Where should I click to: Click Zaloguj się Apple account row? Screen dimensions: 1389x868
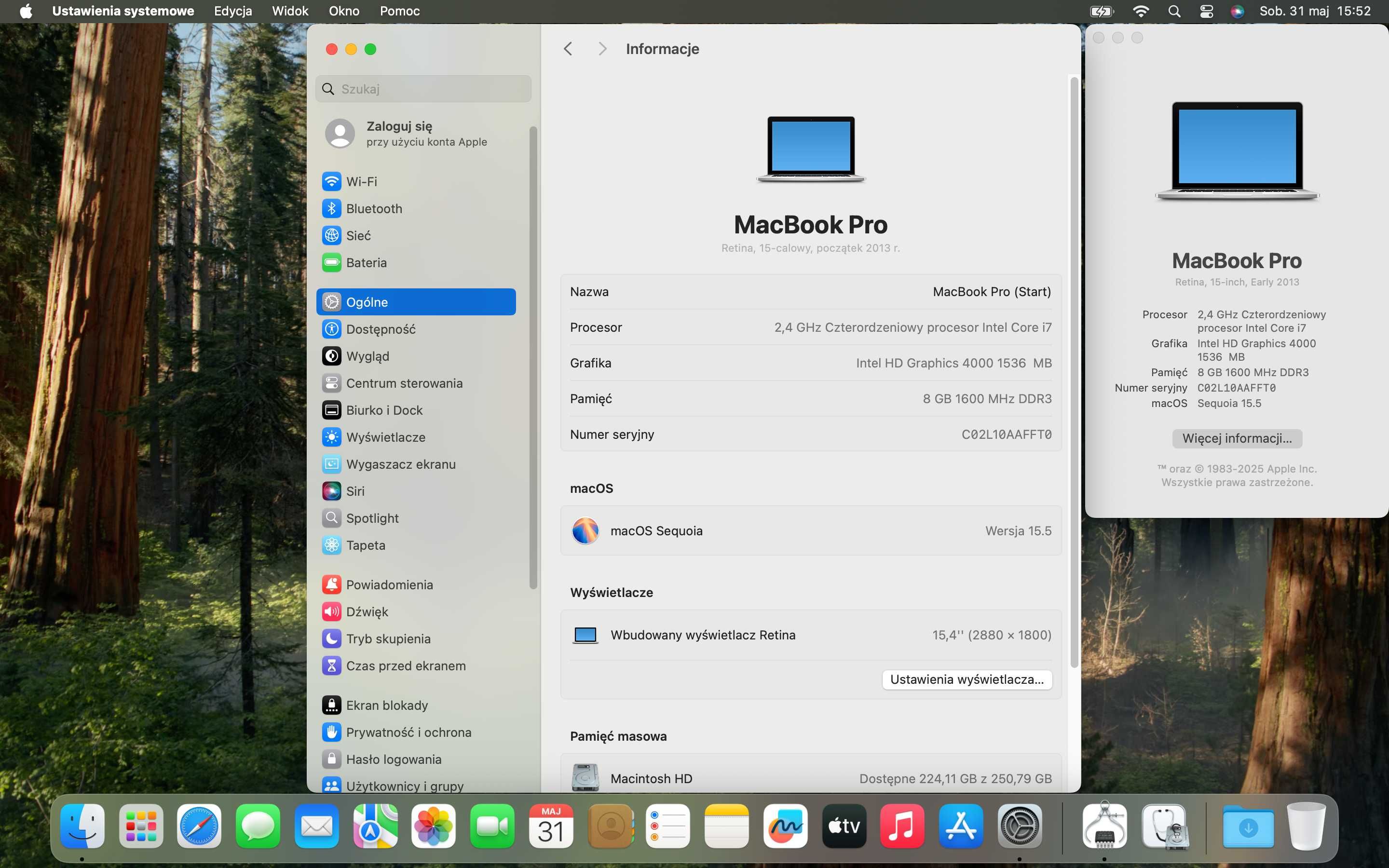(416, 133)
